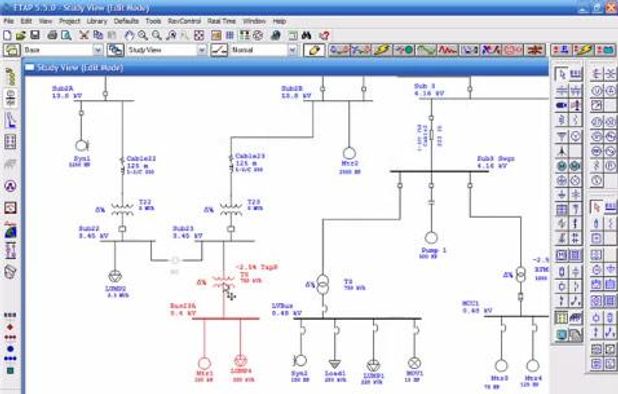Viewport: 618px width, 394px height.
Task: Select the red Bus23A busbar
Action: coord(226,318)
